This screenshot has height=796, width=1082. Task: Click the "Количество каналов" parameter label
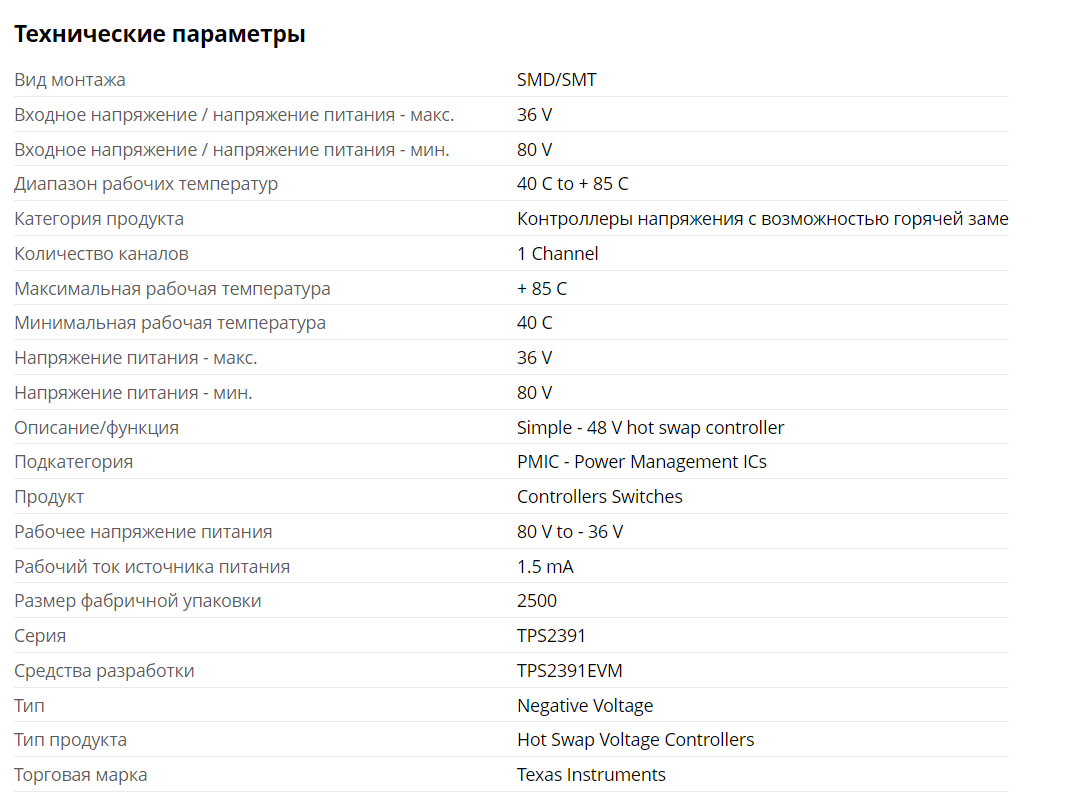point(101,254)
